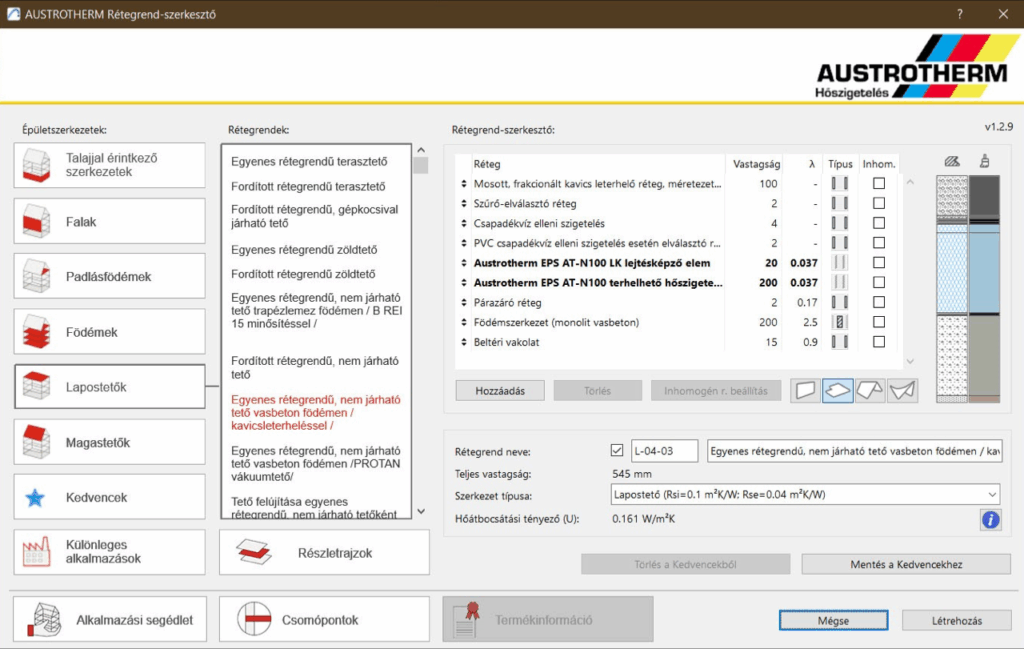This screenshot has width=1024, height=649.
Task: Show Kedvencek star favorites
Action: click(x=110, y=498)
